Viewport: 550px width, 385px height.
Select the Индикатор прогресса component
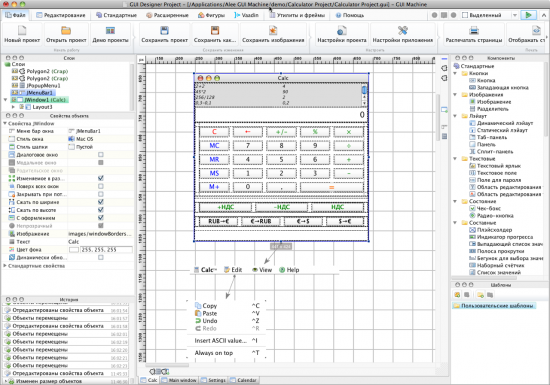pos(501,237)
